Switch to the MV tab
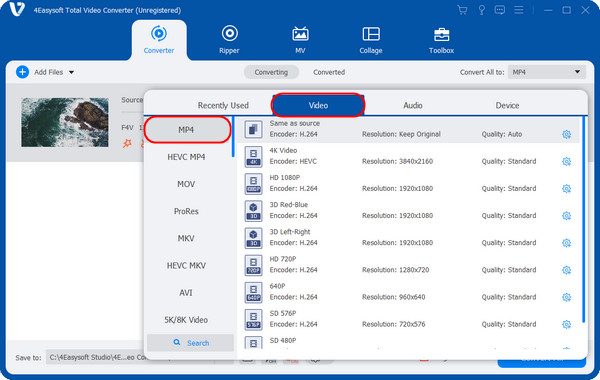The height and width of the screenshot is (380, 600). click(x=300, y=40)
